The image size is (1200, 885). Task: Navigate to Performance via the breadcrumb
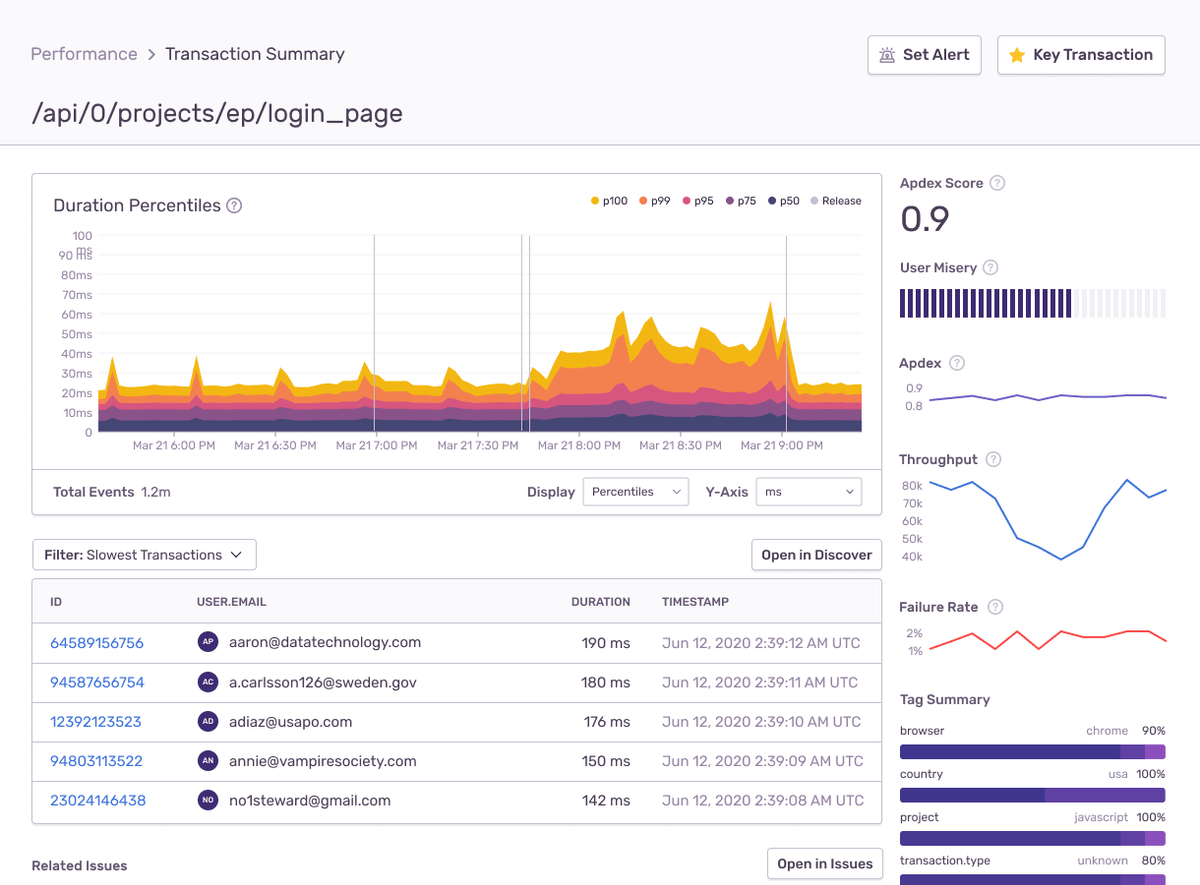pyautogui.click(x=84, y=54)
